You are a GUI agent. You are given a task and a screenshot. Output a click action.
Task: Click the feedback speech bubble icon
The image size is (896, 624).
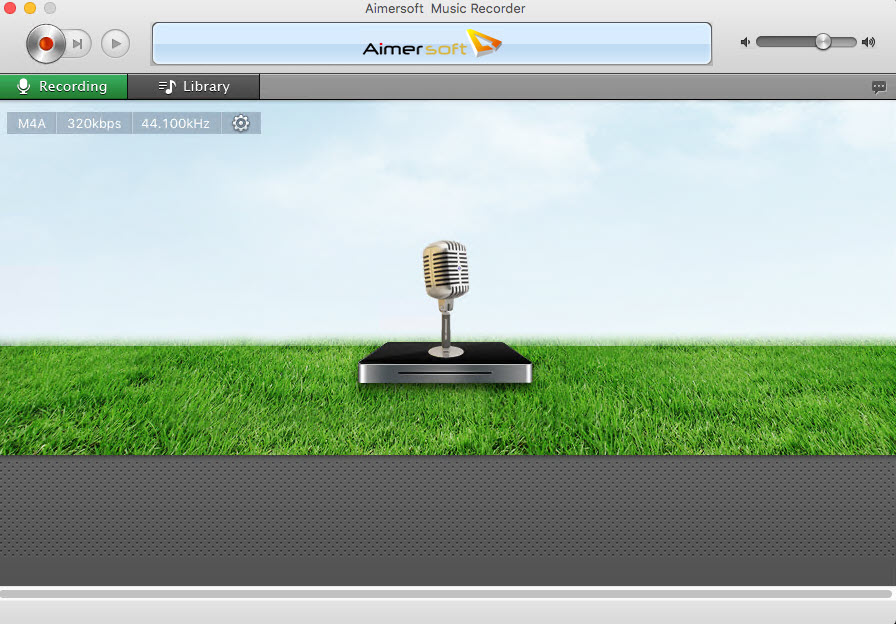(879, 87)
